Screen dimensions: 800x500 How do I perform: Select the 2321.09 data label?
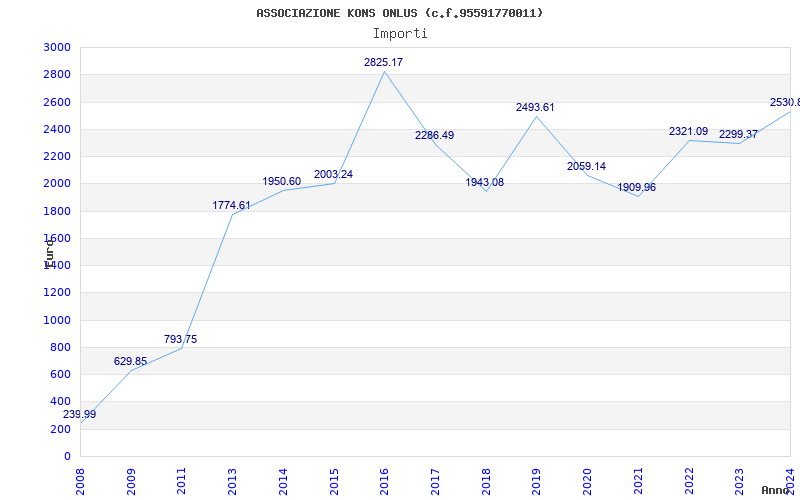point(688,131)
